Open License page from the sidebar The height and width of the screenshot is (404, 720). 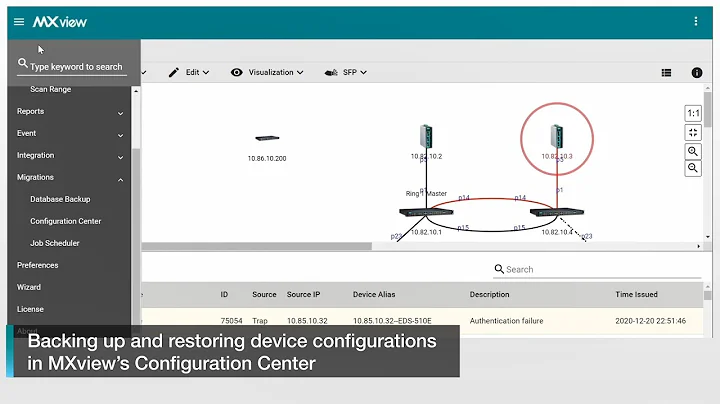click(x=30, y=309)
